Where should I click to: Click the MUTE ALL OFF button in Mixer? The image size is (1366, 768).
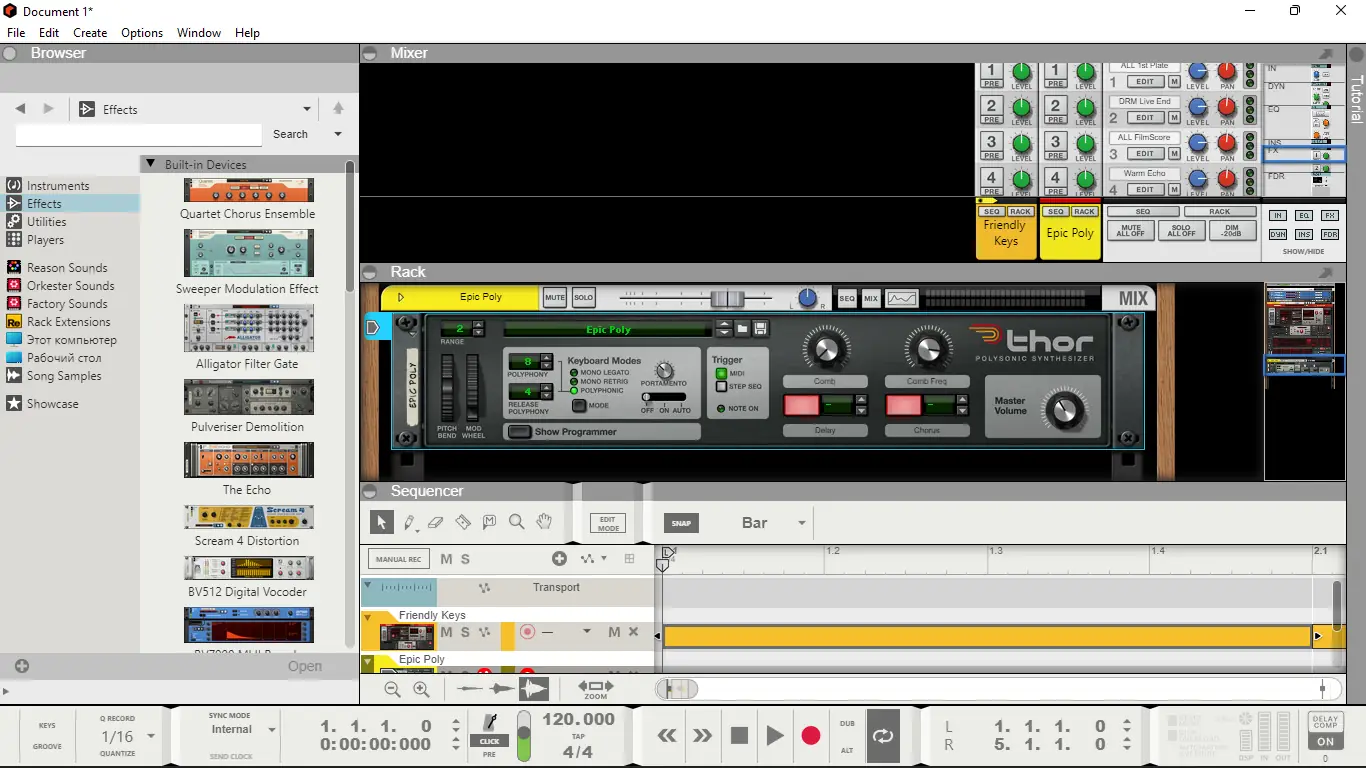[x=1131, y=230]
